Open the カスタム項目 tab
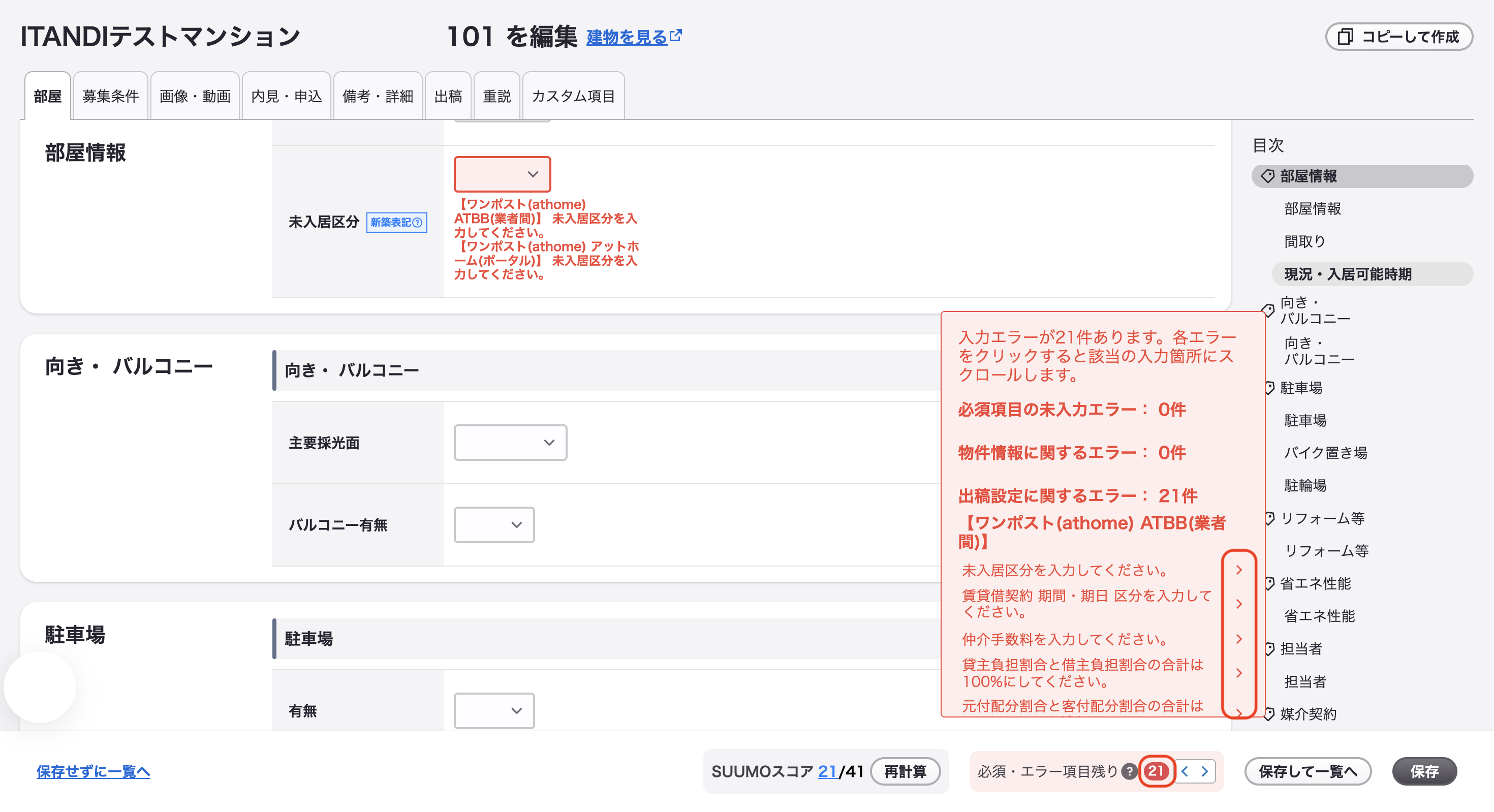This screenshot has height=812, width=1494. 574,96
